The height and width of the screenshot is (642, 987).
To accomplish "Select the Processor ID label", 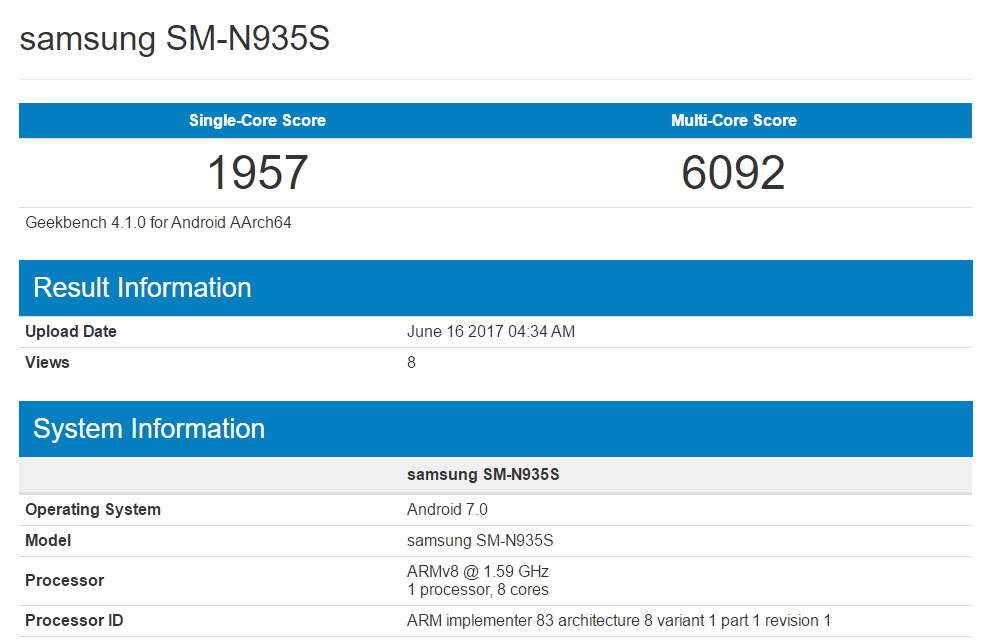I will click(74, 621).
